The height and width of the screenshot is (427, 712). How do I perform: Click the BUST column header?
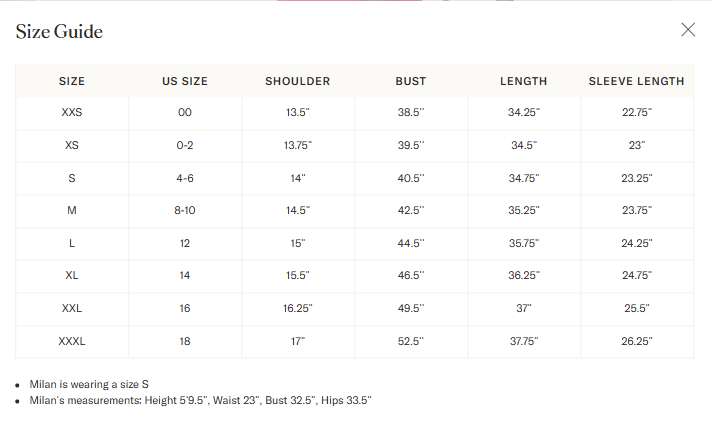411,81
